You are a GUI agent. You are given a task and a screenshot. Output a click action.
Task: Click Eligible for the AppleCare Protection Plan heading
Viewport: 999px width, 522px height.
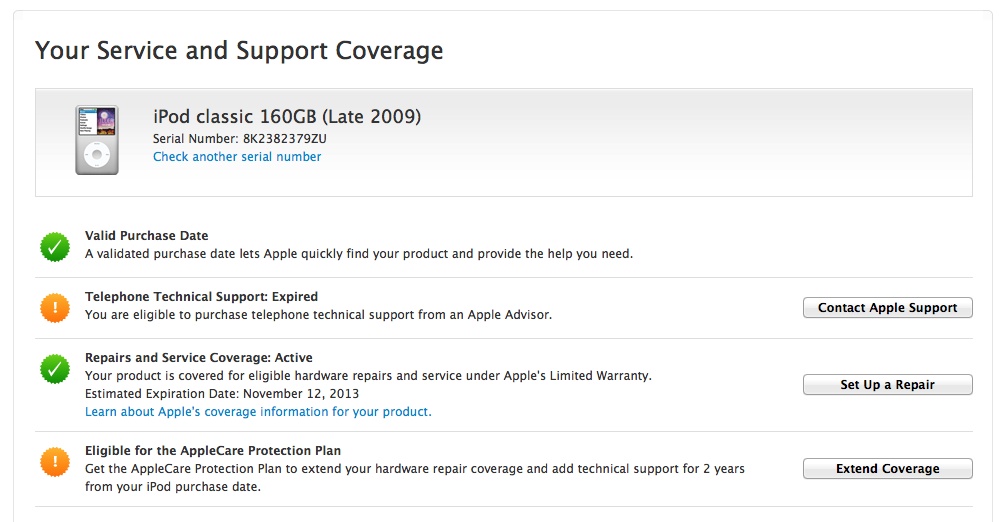[213, 451]
